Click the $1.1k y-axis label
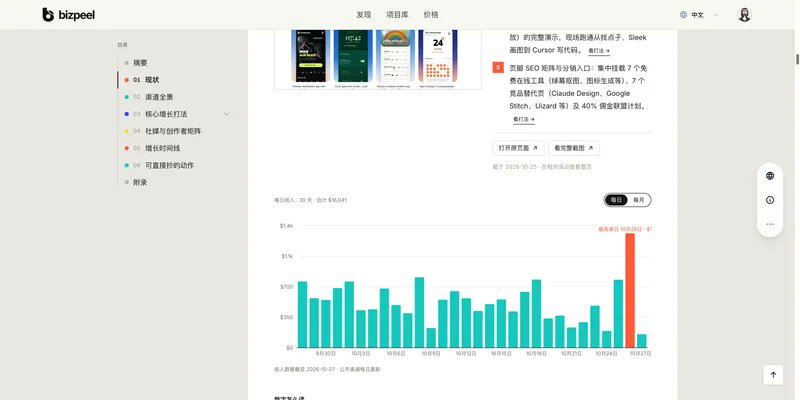800x400 pixels. tap(287, 256)
